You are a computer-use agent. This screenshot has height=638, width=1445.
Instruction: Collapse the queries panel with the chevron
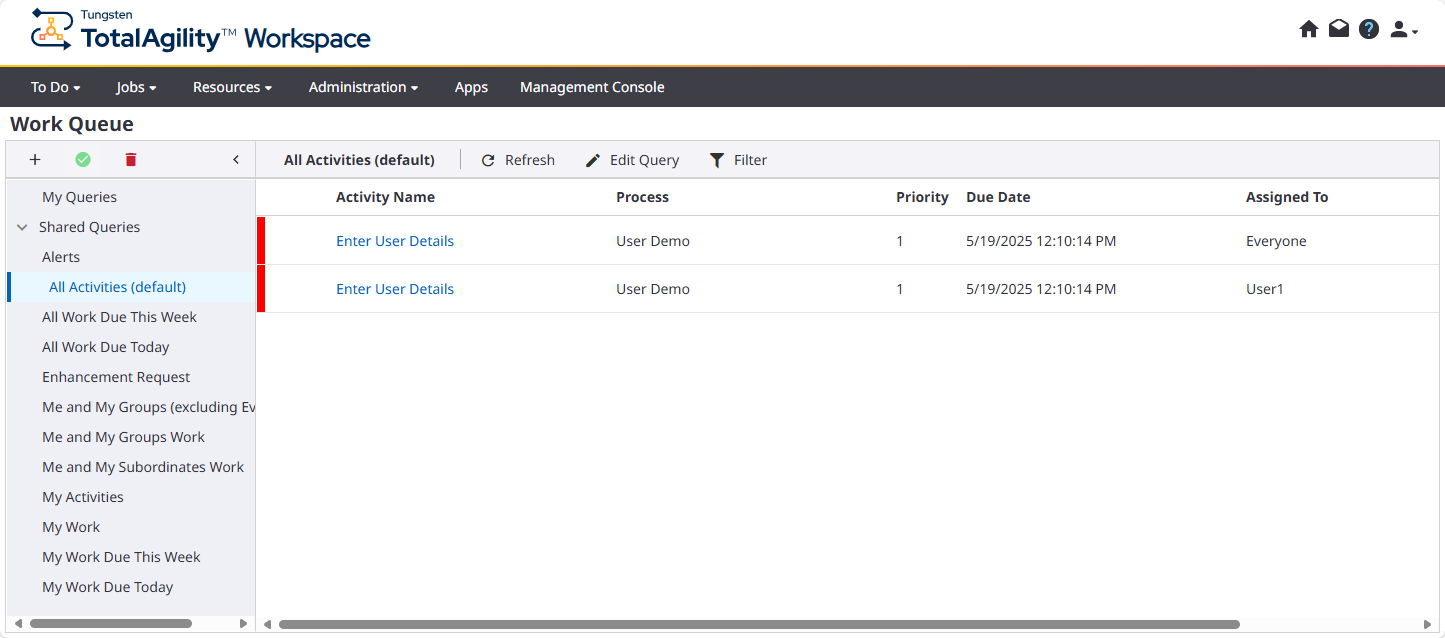pos(236,159)
